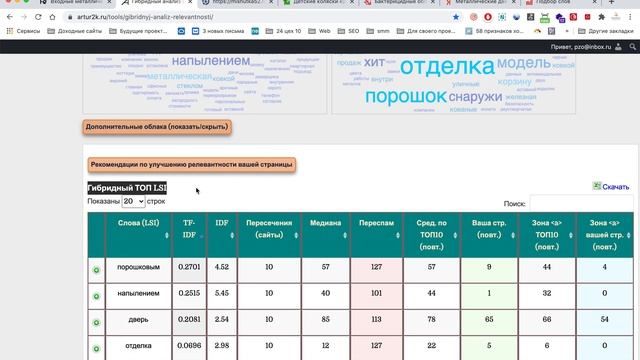Click the Привет, pzo@inbox.ru greeting

pos(581,47)
